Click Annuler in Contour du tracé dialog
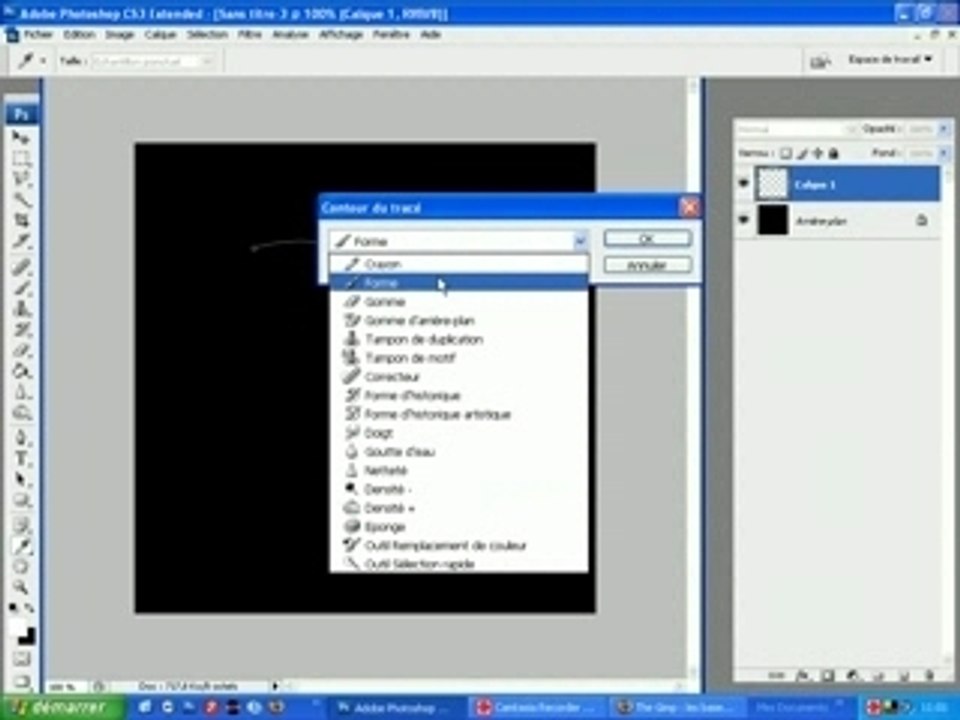Image resolution: width=960 pixels, height=720 pixels. 648,264
